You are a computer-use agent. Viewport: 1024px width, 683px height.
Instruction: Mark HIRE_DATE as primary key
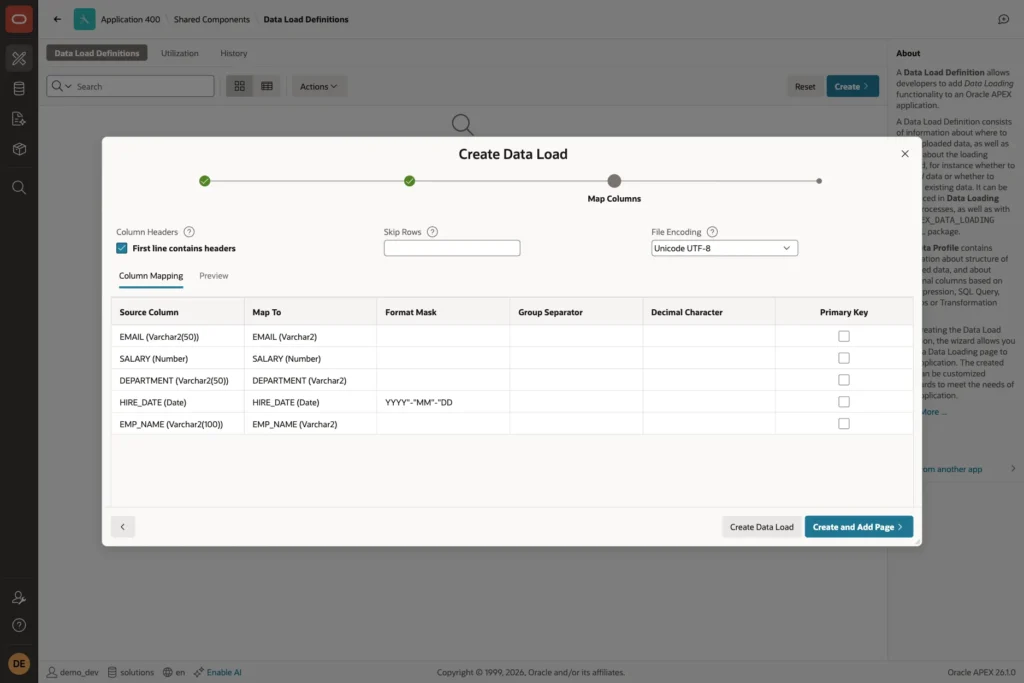click(844, 402)
